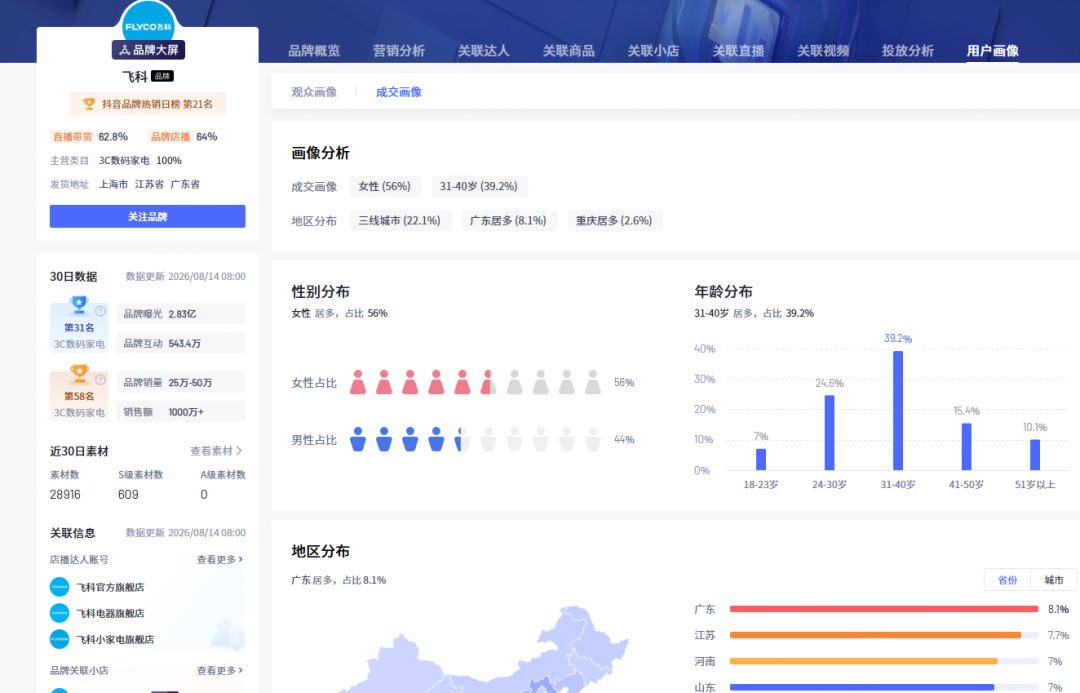The width and height of the screenshot is (1080, 693).
Task: Go to the 品牌概览 tab
Action: pyautogui.click(x=314, y=50)
